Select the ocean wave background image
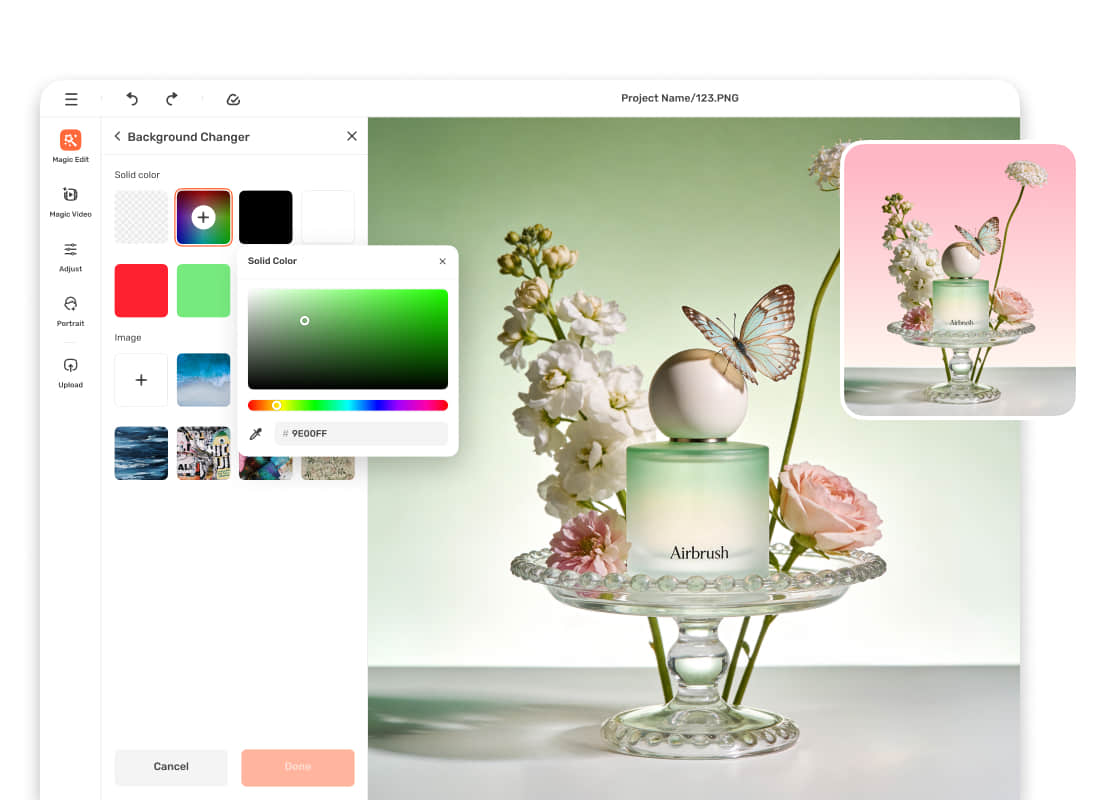The width and height of the screenshot is (1120, 800). coord(203,380)
